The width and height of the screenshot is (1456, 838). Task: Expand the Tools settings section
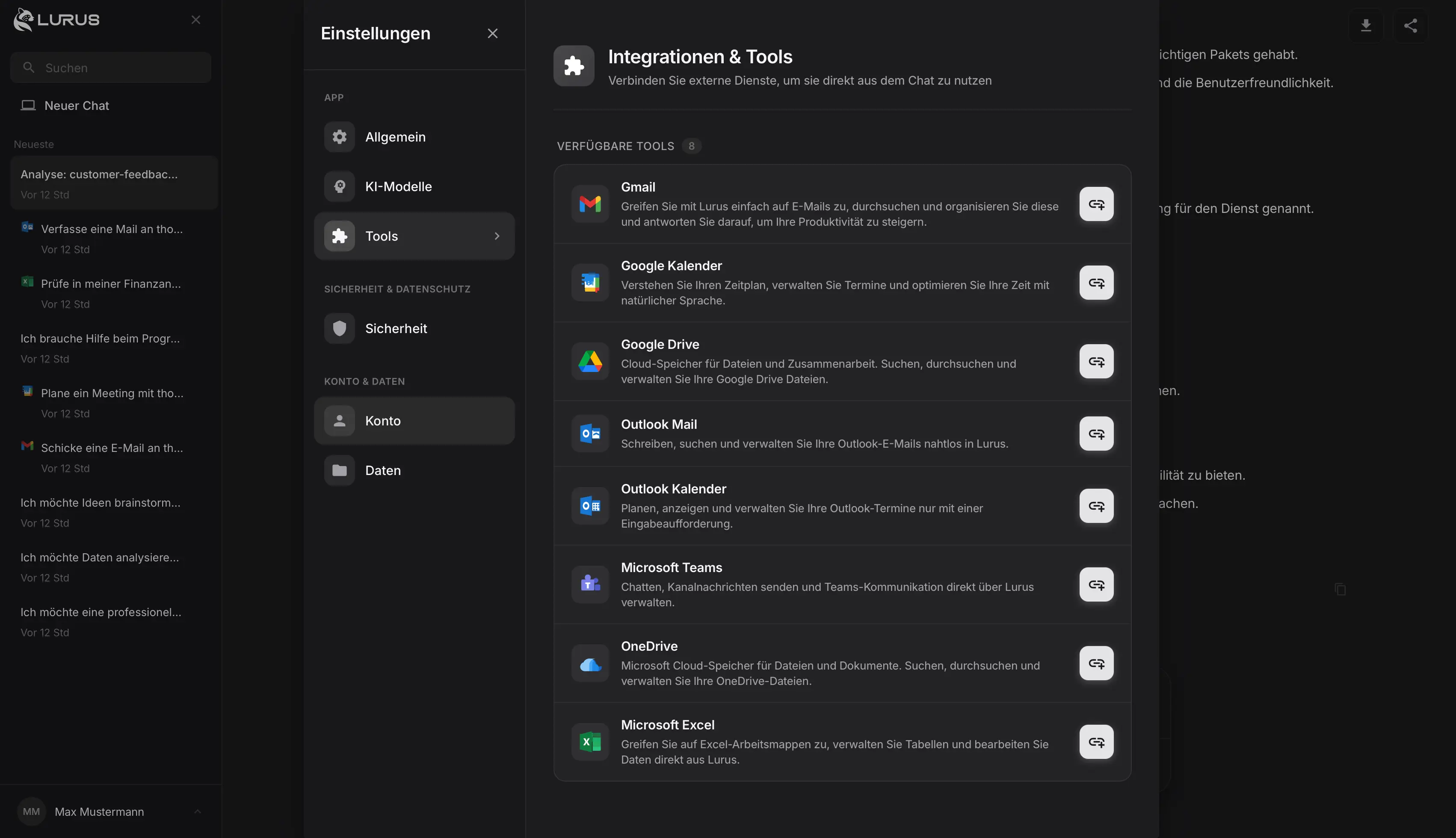coord(414,236)
